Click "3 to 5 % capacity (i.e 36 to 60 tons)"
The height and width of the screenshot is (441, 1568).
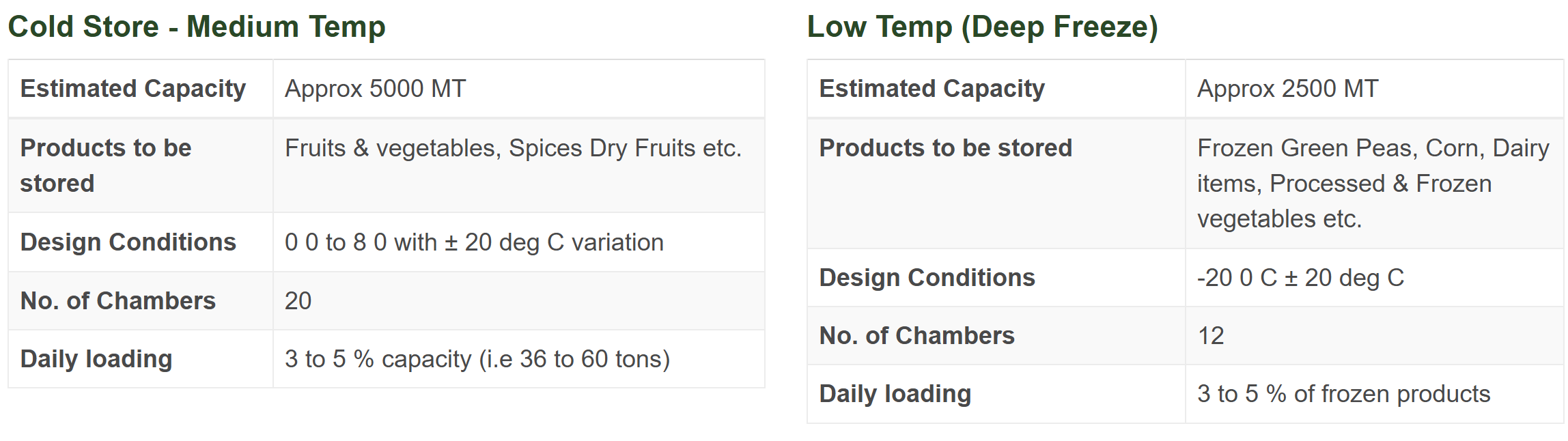[x=477, y=359]
